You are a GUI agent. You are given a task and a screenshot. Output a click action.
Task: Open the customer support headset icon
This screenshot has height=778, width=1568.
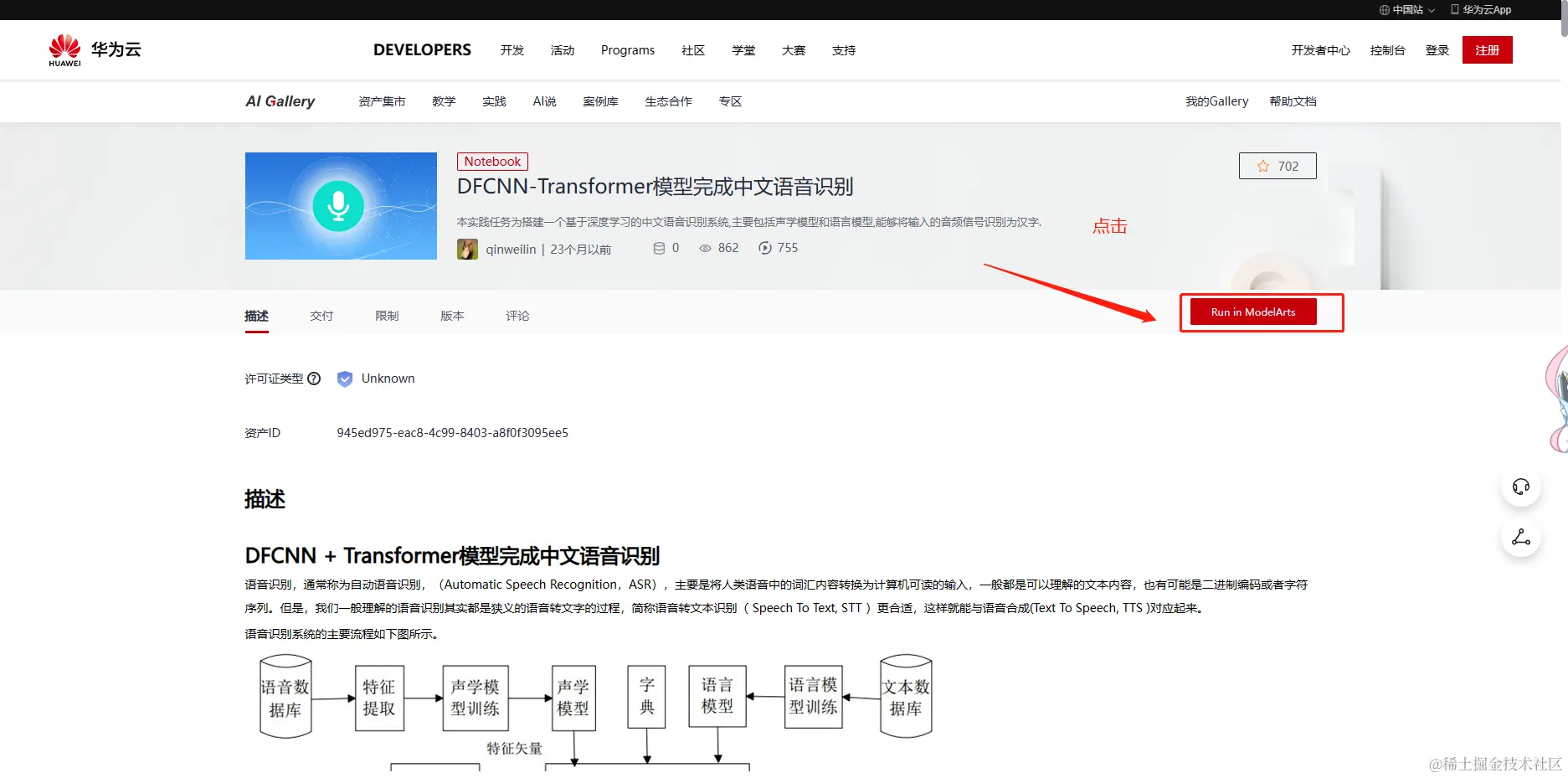coord(1521,486)
